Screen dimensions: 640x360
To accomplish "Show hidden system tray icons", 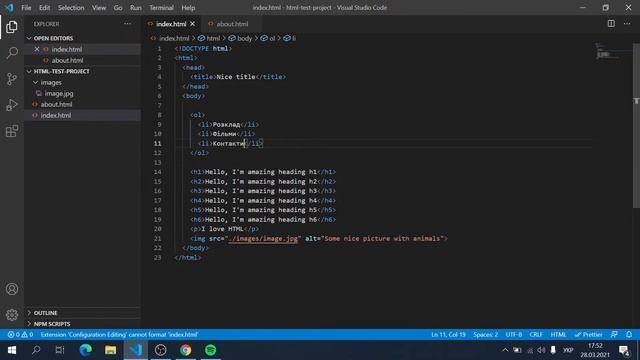I will pos(505,350).
